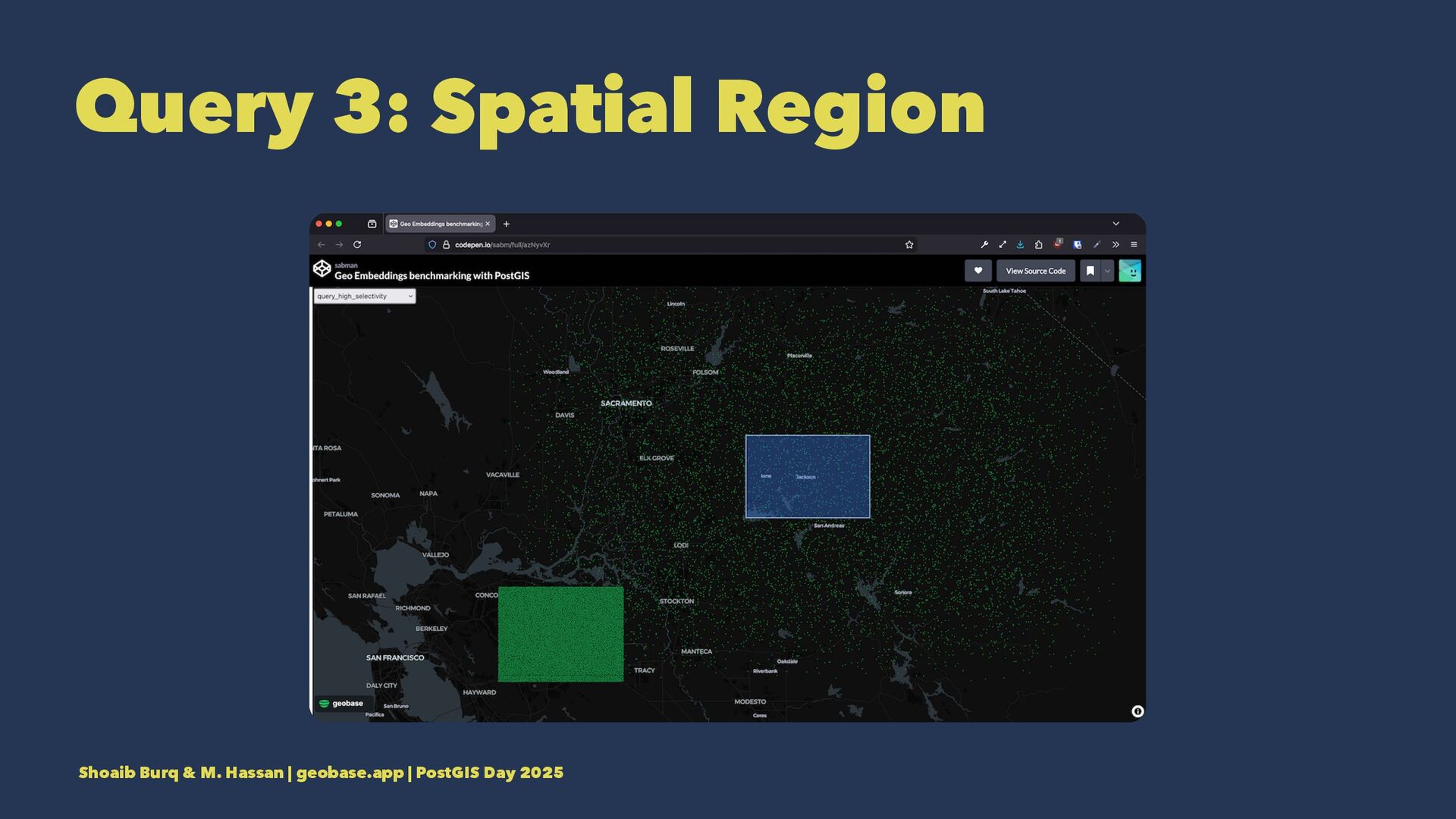Love this pen with heart icon
This screenshot has width=1456, height=819.
pyautogui.click(x=977, y=271)
